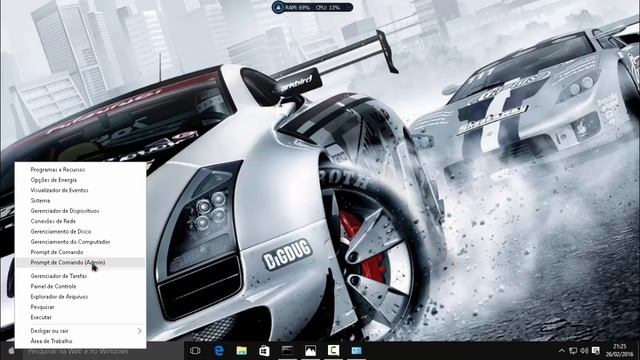The image size is (640, 360).
Task: Click the RAM and CPU monitor widget
Action: pyautogui.click(x=312, y=7)
